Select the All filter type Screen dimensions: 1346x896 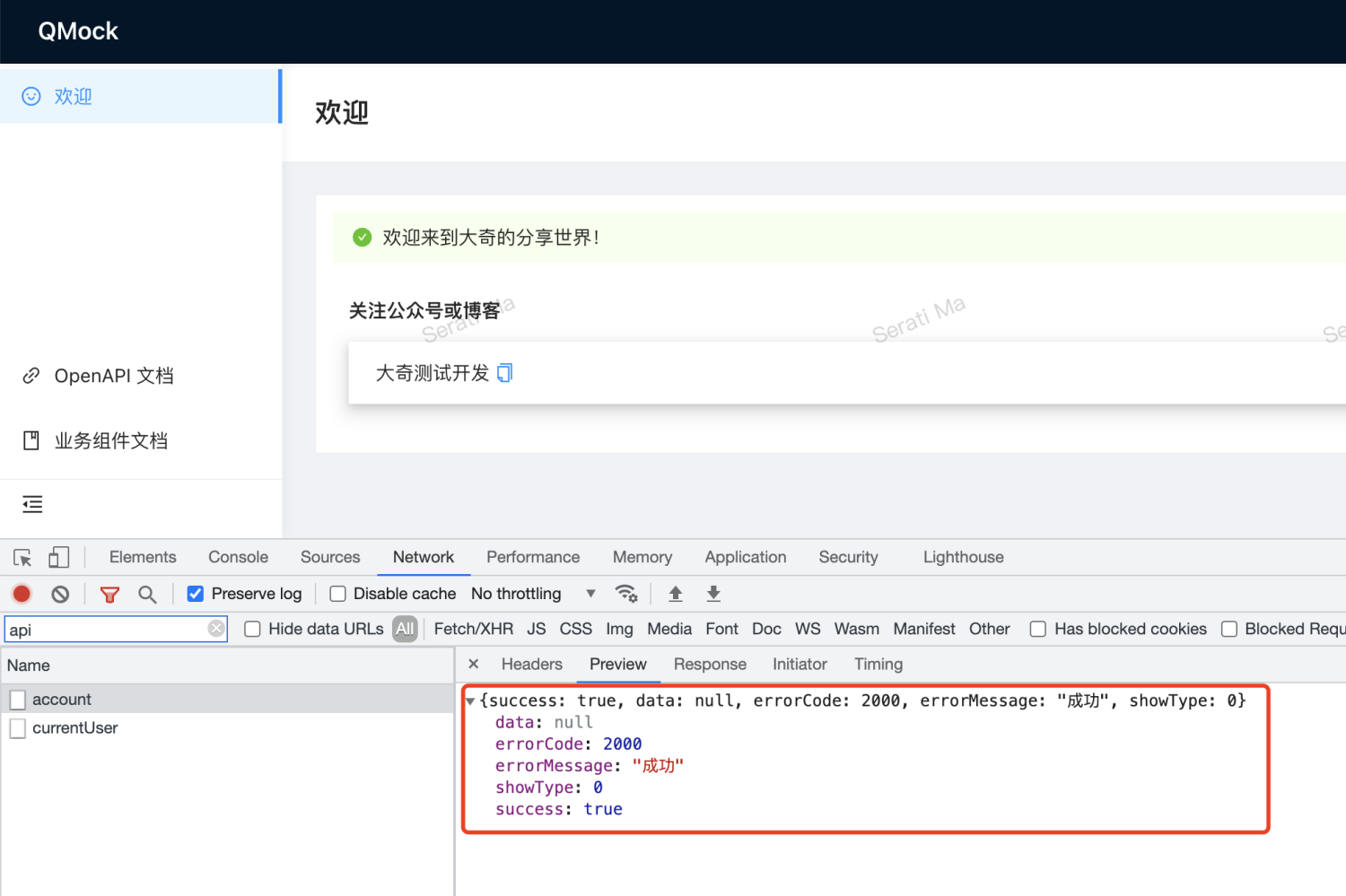(x=406, y=629)
